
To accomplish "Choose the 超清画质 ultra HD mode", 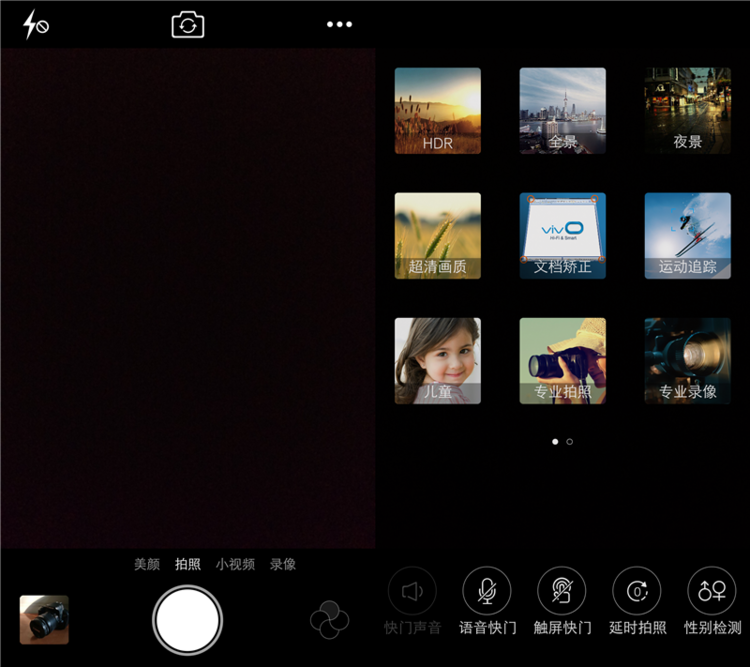I will 437,236.
